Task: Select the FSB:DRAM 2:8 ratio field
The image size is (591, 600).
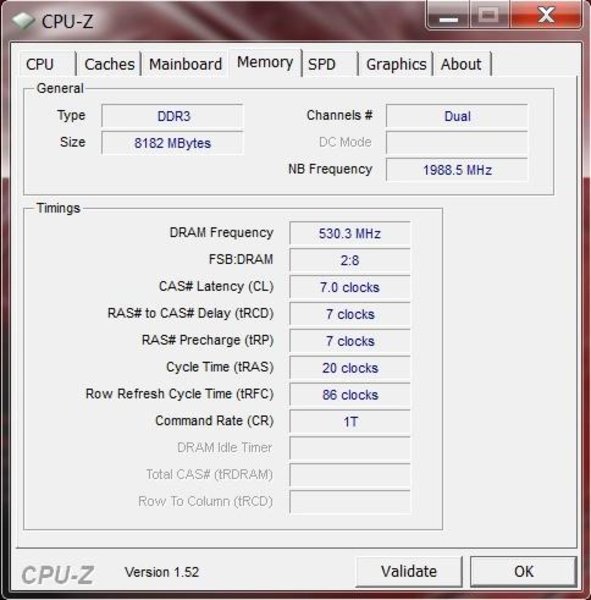Action: 350,260
